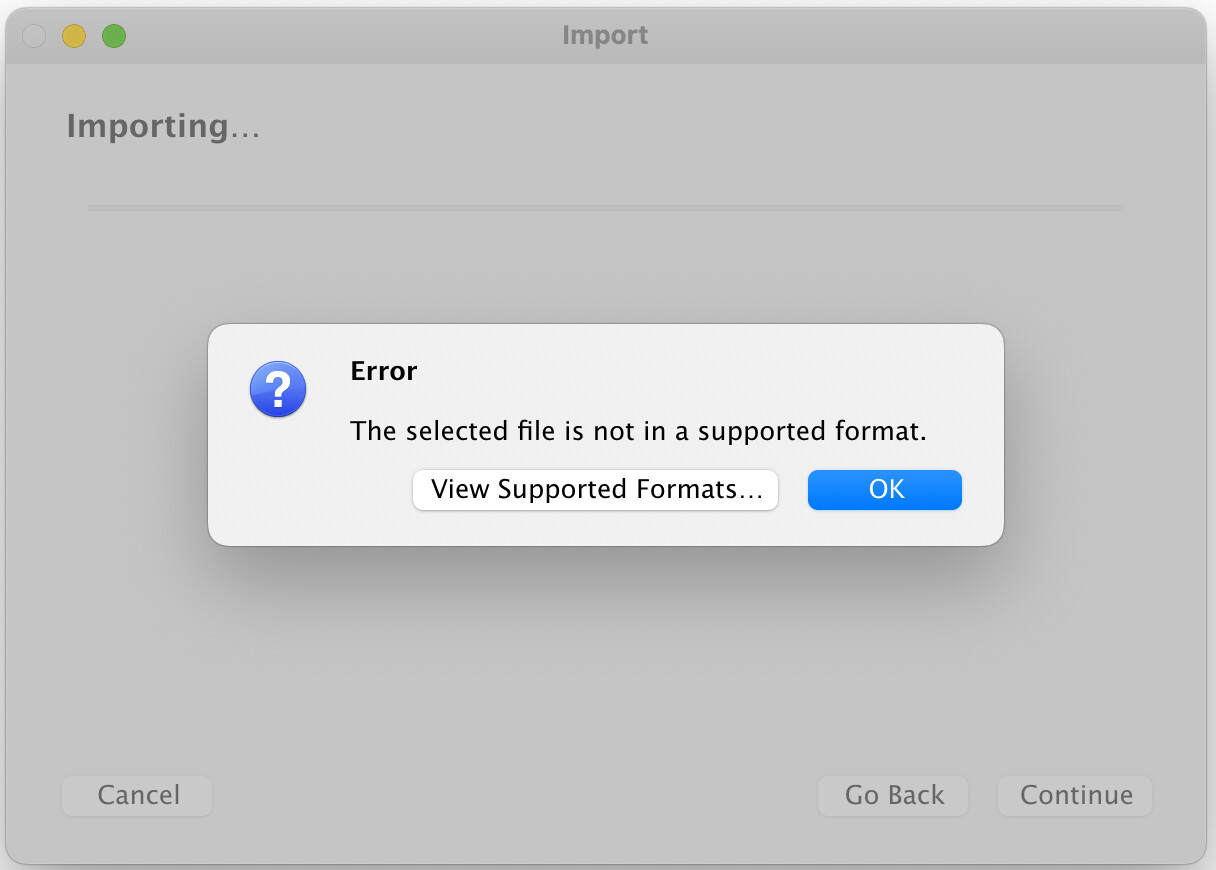Choose Go Back in Import window
The image size is (1216, 870).
pyautogui.click(x=893, y=796)
